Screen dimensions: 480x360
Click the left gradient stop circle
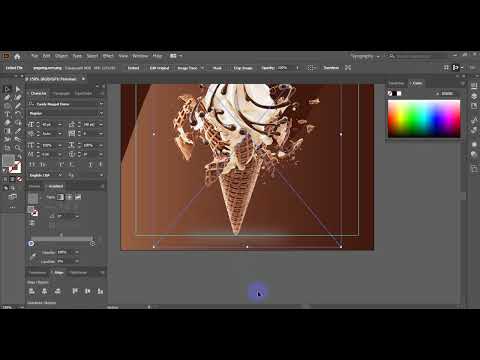pos(31,244)
